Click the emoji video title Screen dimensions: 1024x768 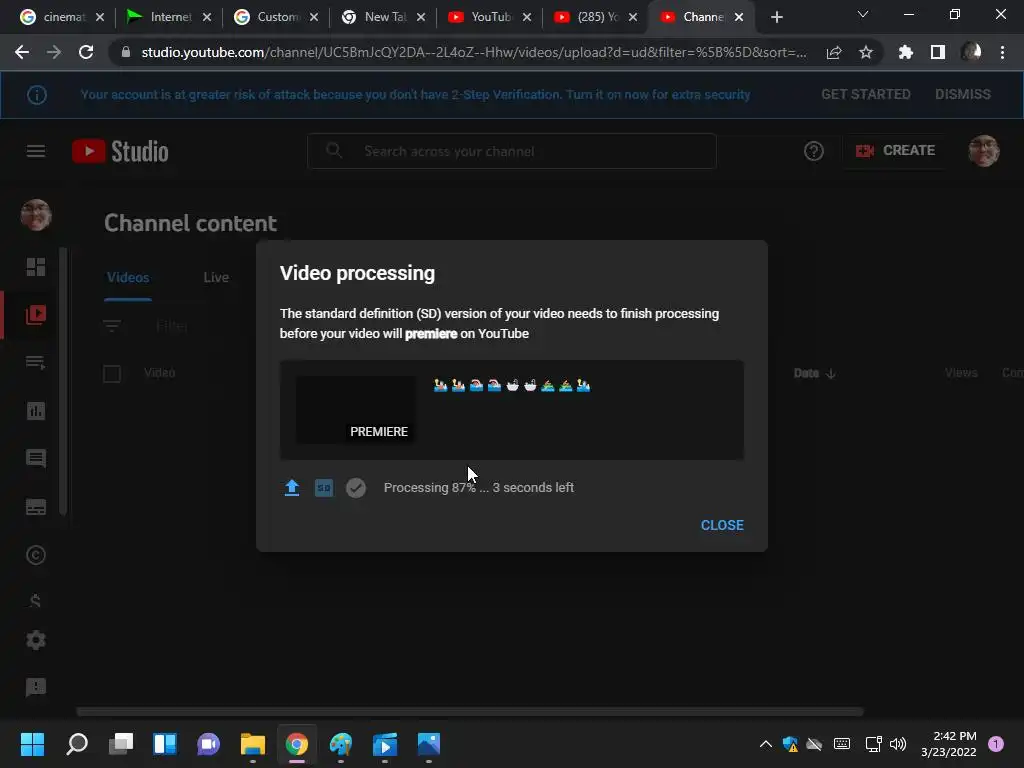click(512, 385)
